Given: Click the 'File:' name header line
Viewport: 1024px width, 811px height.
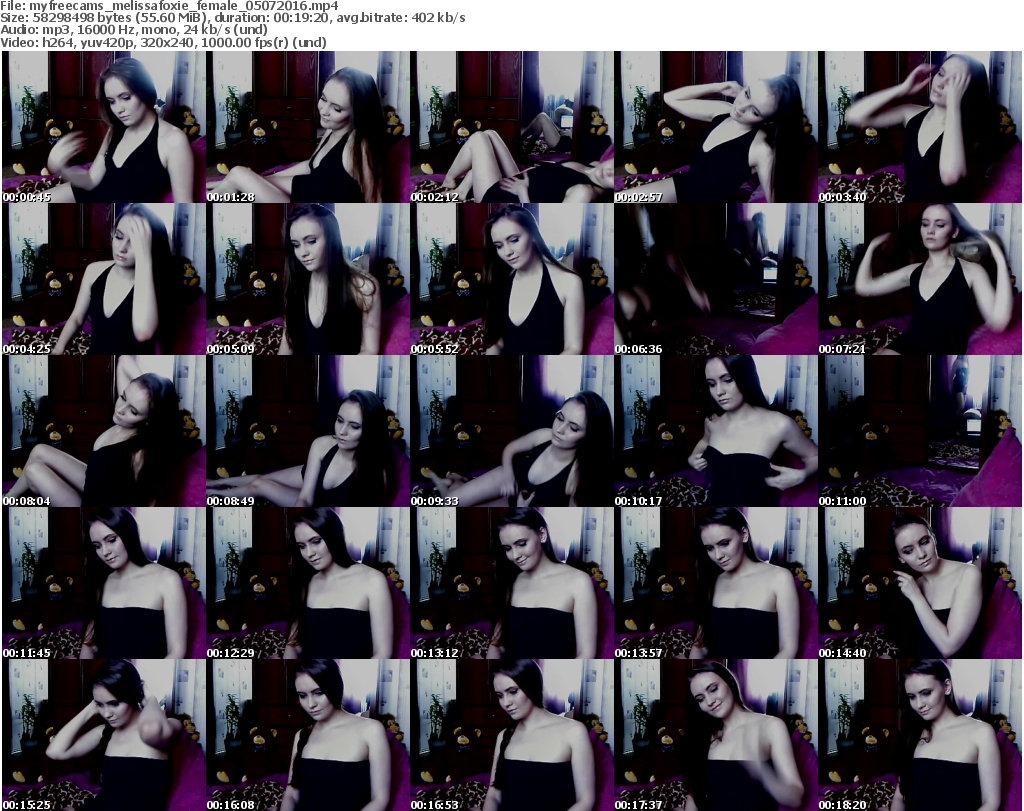Looking at the screenshot, I should (169, 6).
